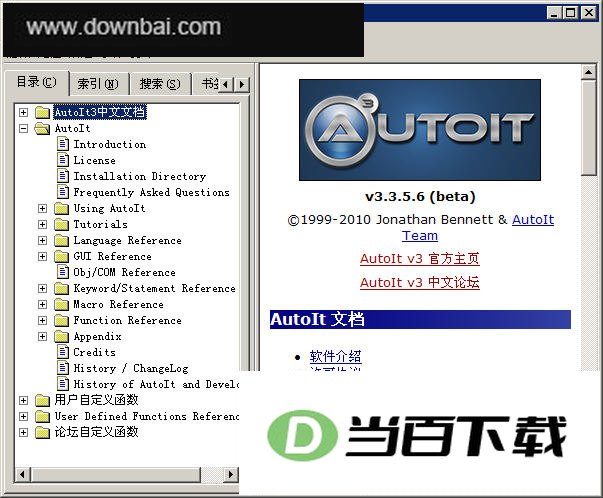The width and height of the screenshot is (603, 498).
Task: Select the History / ChangeLog topic text
Action: (x=131, y=368)
